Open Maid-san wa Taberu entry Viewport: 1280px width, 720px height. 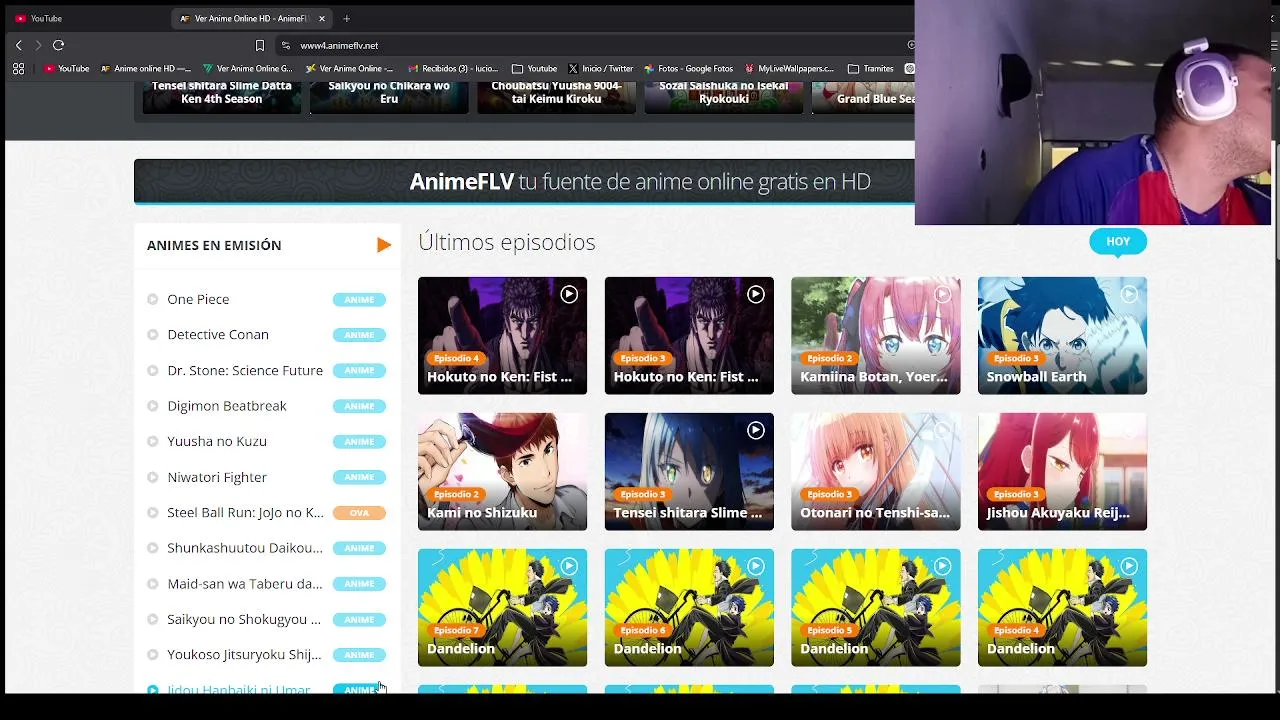(x=245, y=583)
